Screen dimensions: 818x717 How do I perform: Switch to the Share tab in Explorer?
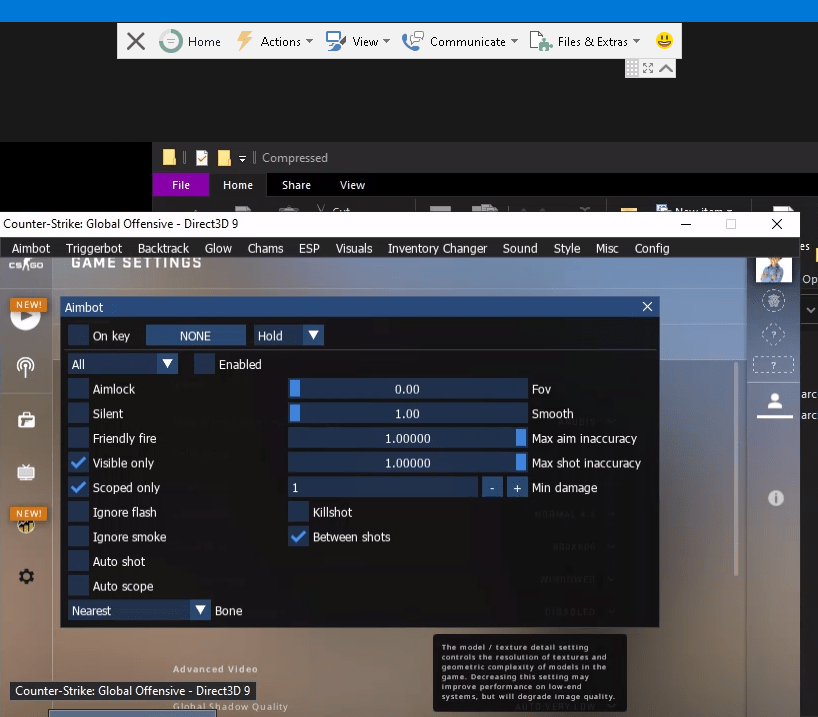pos(296,185)
